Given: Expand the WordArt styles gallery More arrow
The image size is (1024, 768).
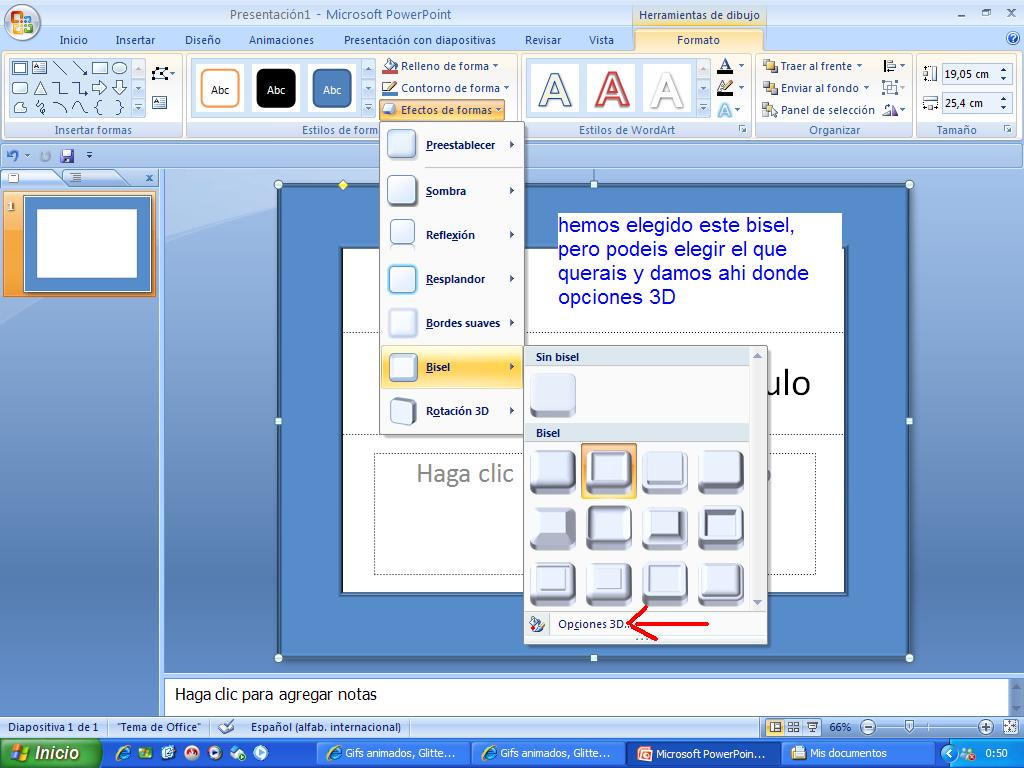Looking at the screenshot, I should (x=703, y=108).
